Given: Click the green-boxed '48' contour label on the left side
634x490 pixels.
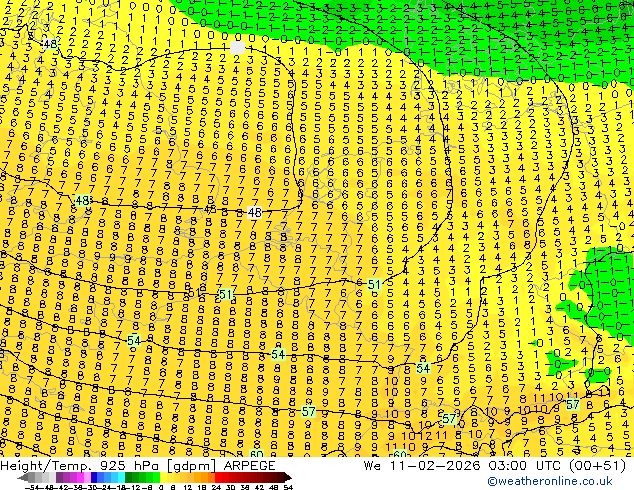Looking at the screenshot, I should (82, 201).
